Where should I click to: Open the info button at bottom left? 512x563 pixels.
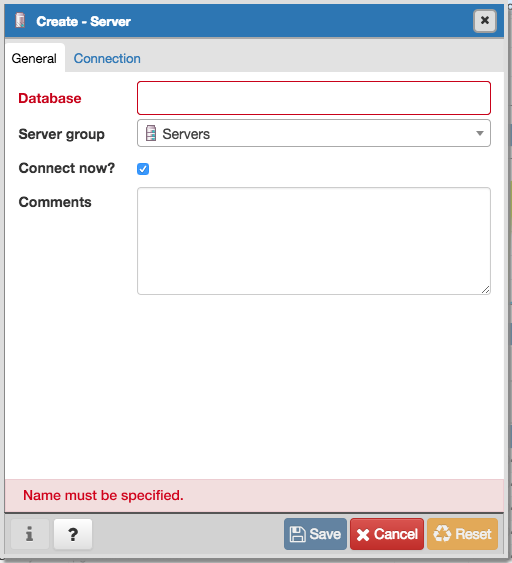pos(30,534)
